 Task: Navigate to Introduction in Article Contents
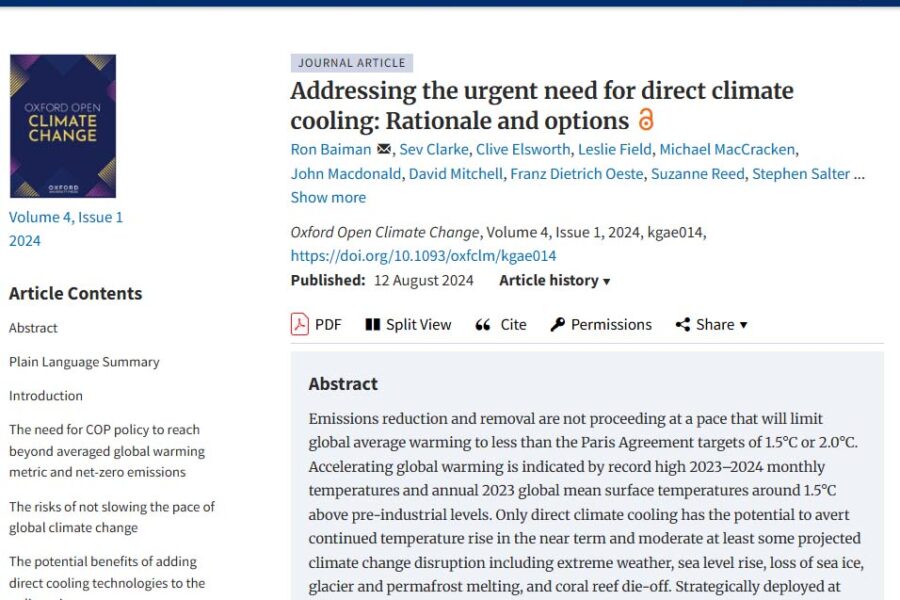46,395
